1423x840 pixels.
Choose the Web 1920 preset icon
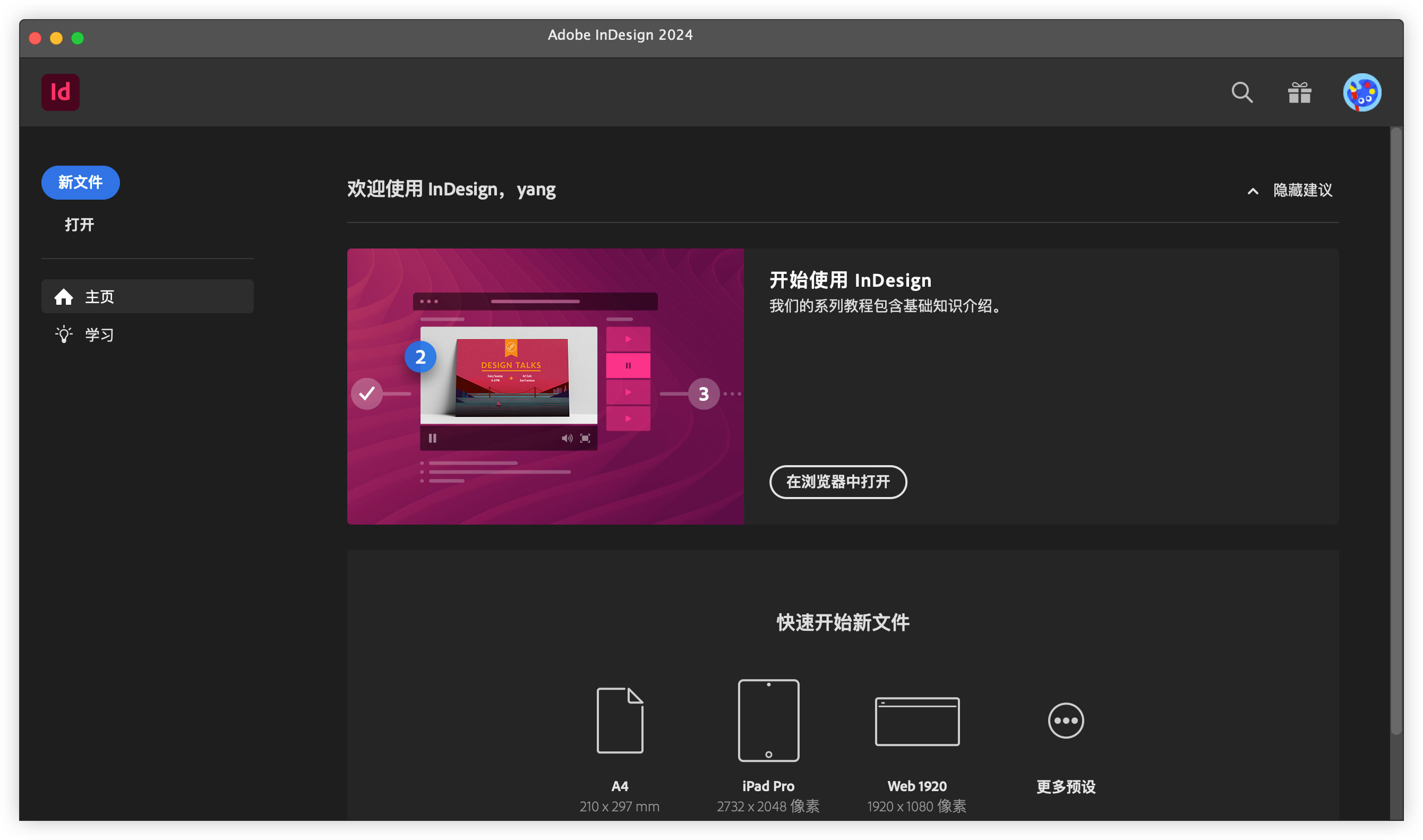(917, 721)
